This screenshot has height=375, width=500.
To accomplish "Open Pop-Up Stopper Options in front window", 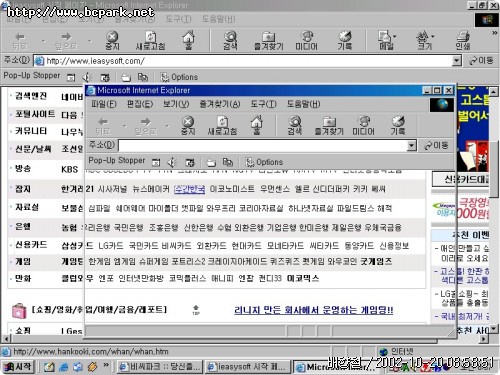I will tap(264, 162).
